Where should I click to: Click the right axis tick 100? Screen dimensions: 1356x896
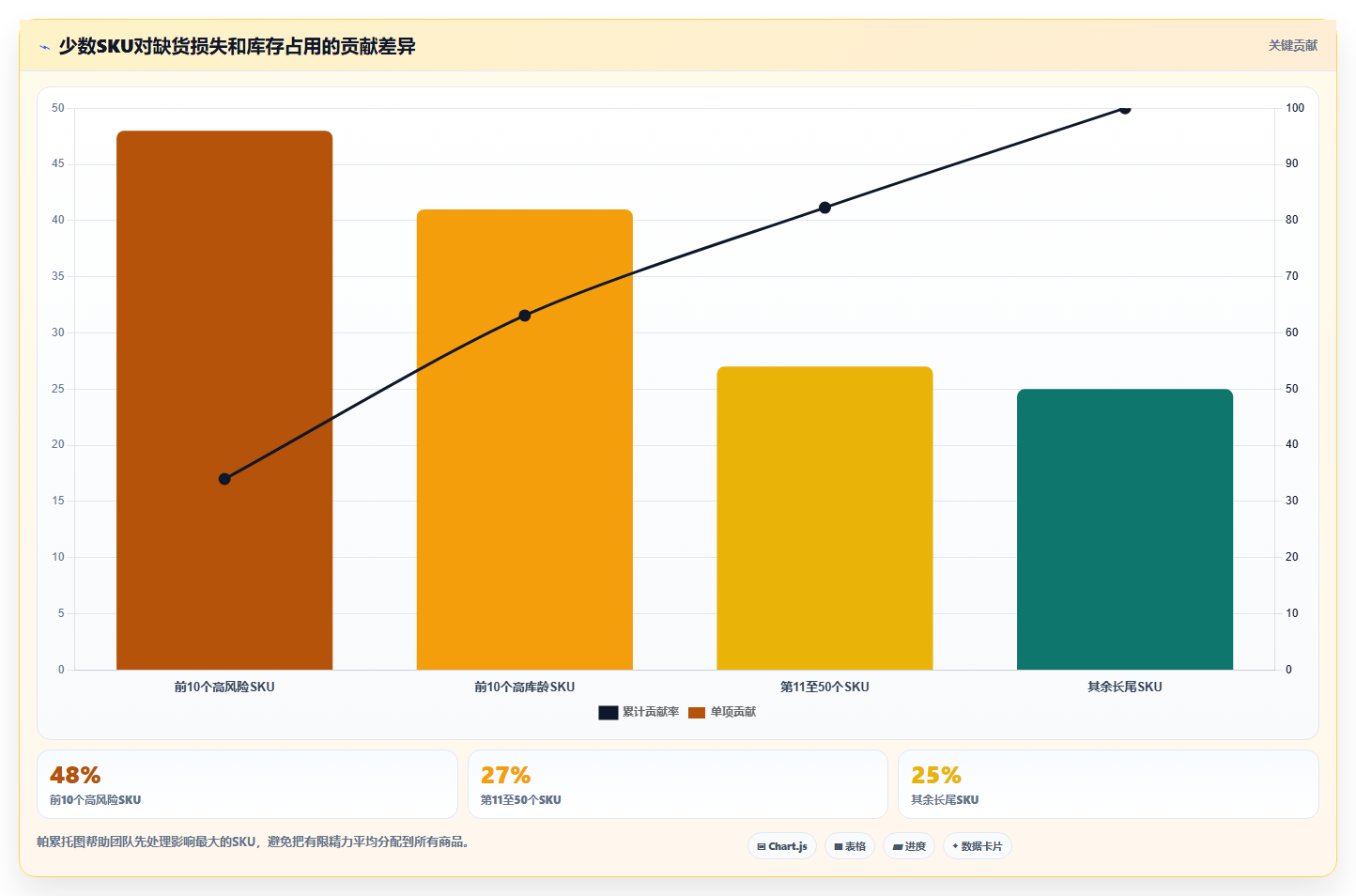[1295, 108]
